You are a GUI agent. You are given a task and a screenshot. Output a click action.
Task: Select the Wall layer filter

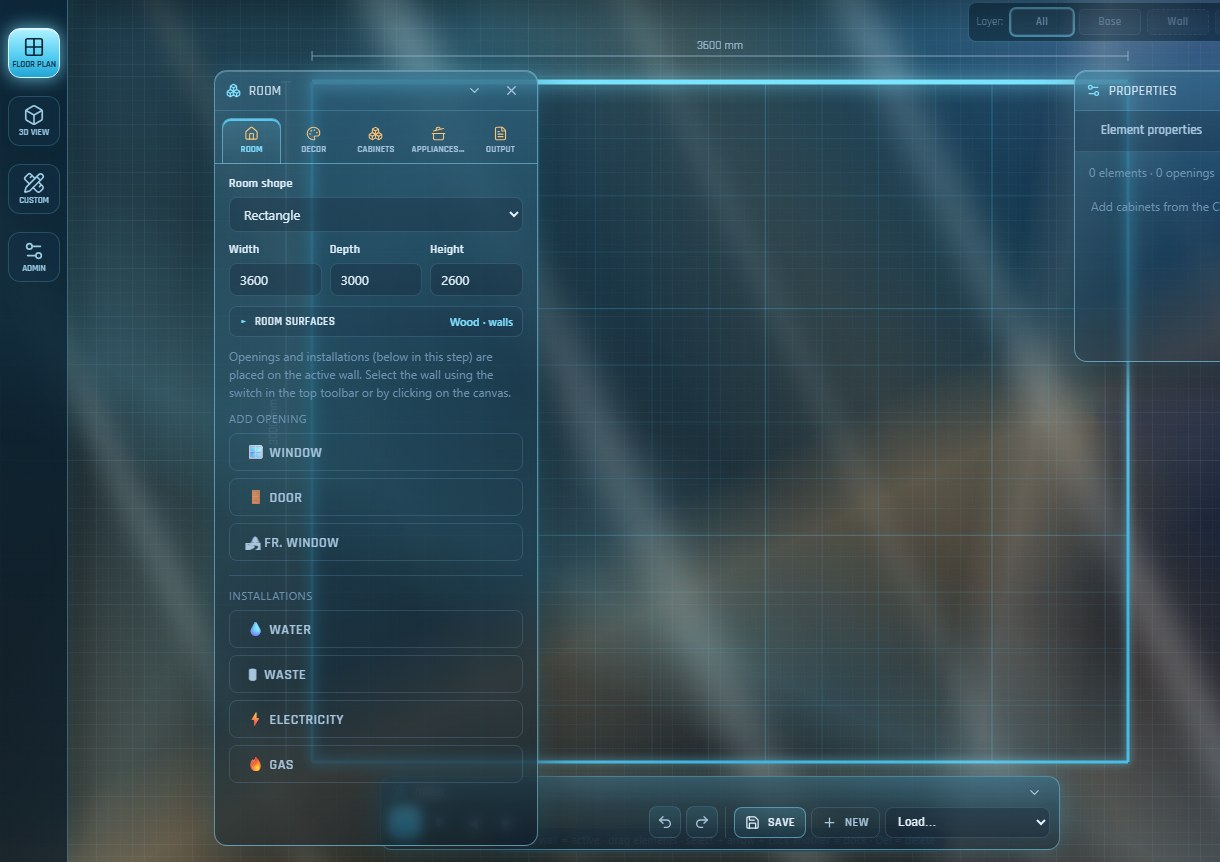coord(1178,22)
